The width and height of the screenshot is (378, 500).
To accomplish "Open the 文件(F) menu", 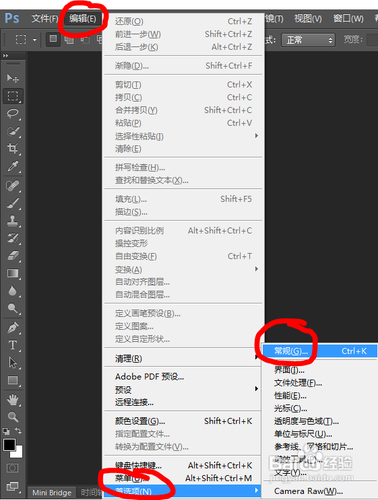I will click(x=44, y=18).
